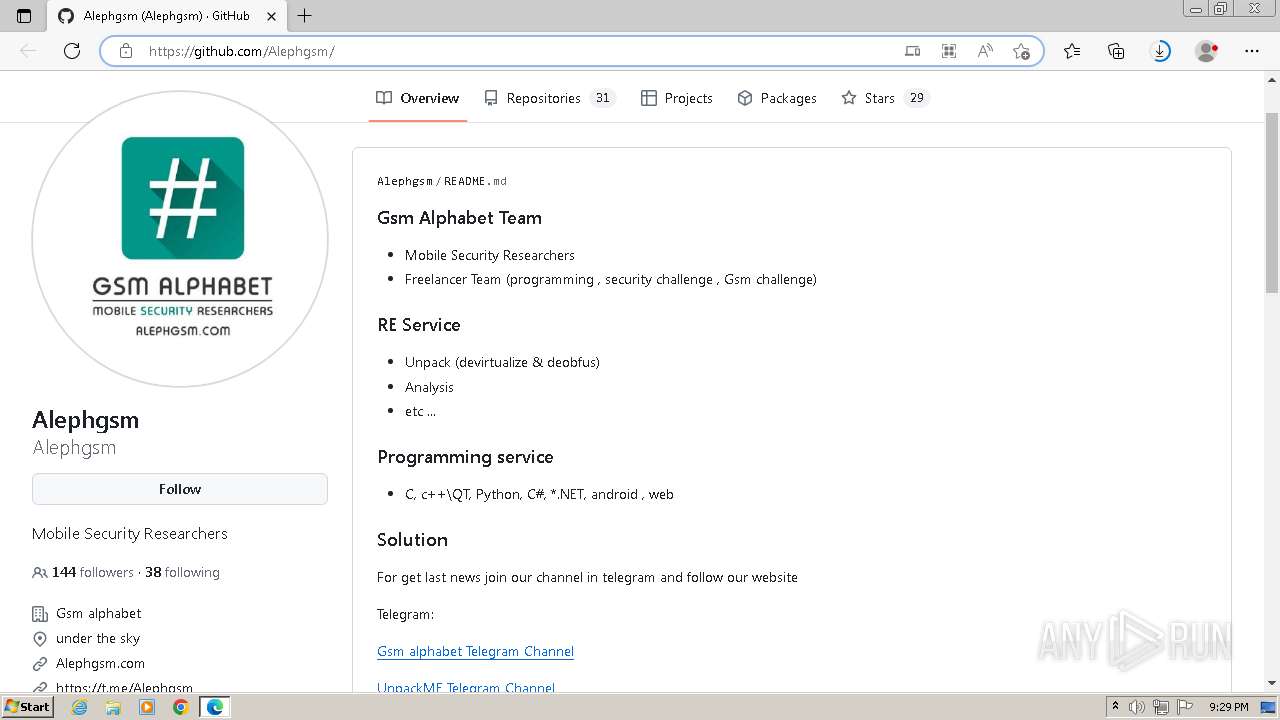The height and width of the screenshot is (720, 1280).
Task: Open File Explorer from taskbar
Action: pos(113,707)
